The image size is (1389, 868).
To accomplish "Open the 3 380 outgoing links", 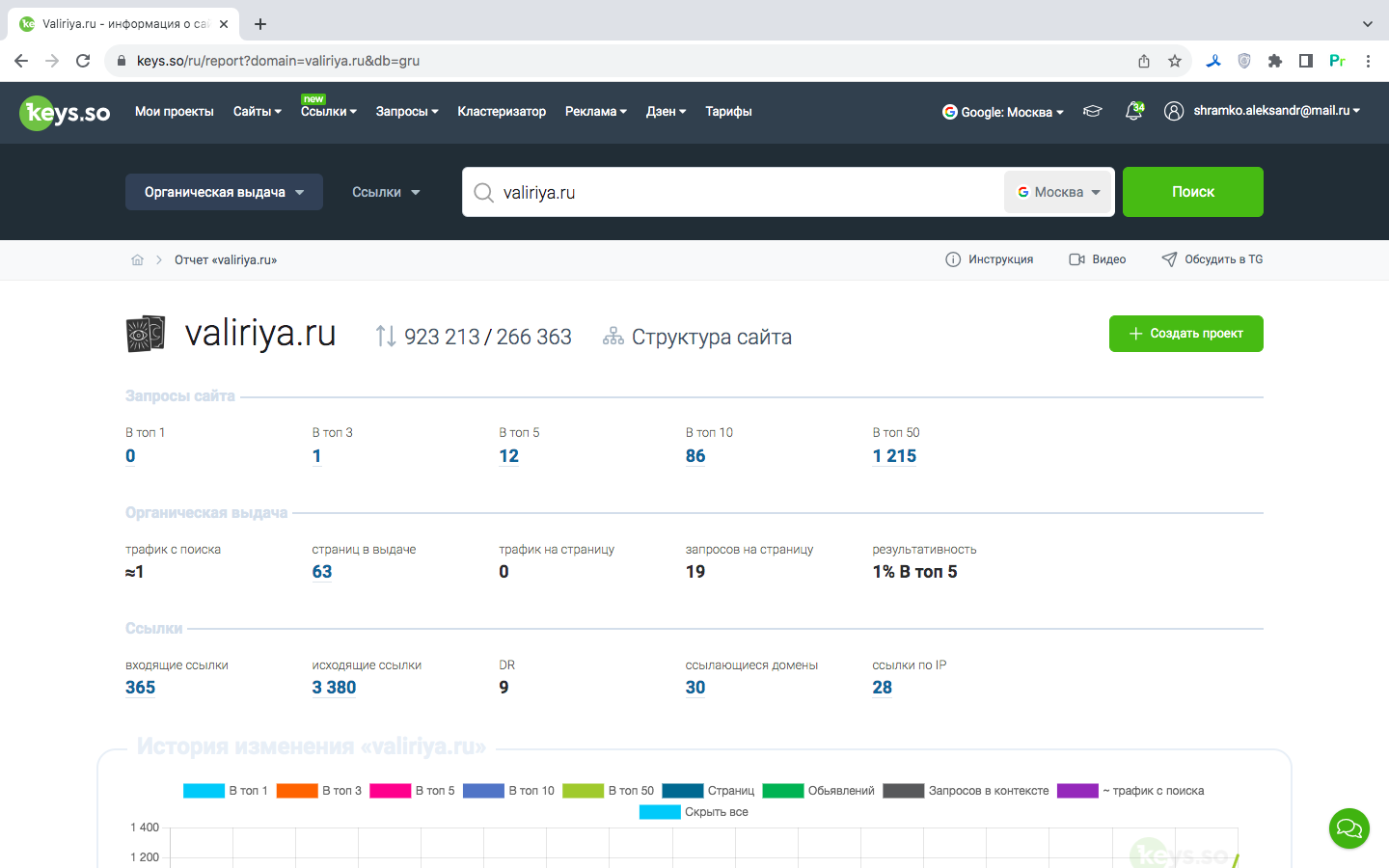I will point(334,688).
